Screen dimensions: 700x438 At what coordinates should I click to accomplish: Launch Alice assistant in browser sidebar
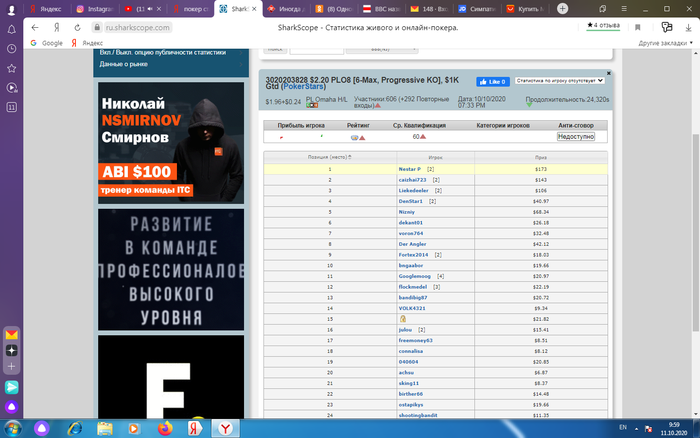click(12, 407)
